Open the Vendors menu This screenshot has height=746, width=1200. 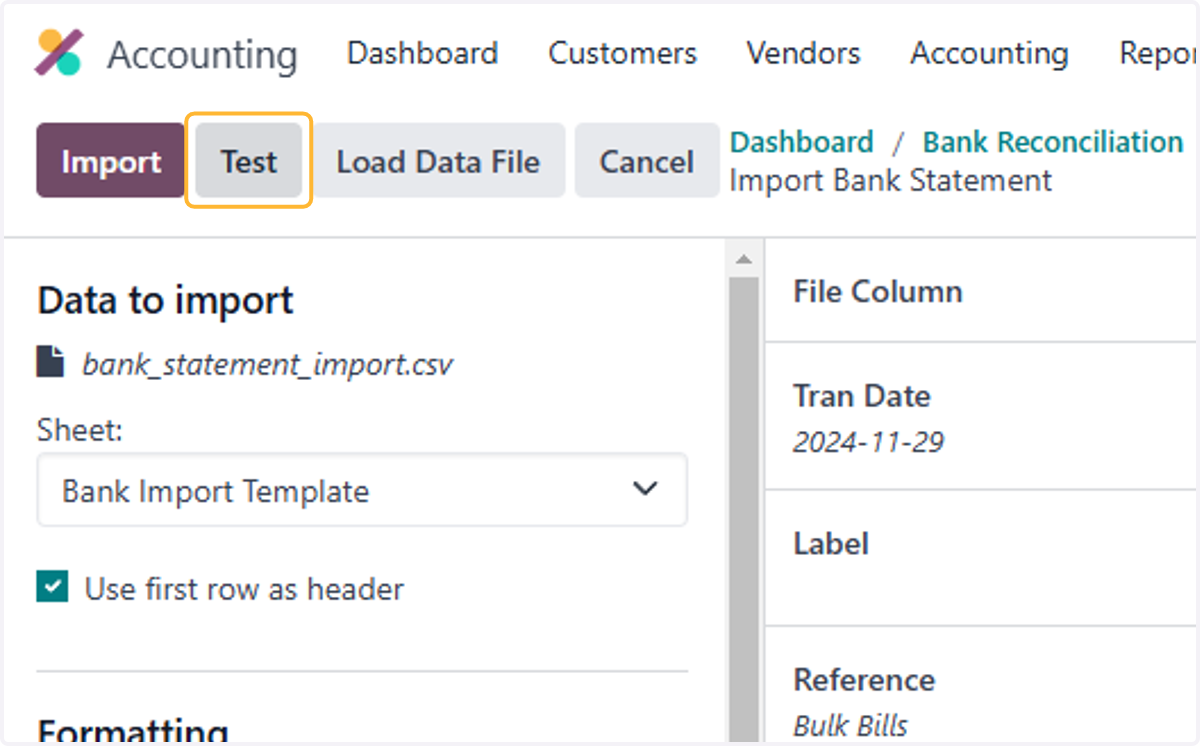[803, 53]
